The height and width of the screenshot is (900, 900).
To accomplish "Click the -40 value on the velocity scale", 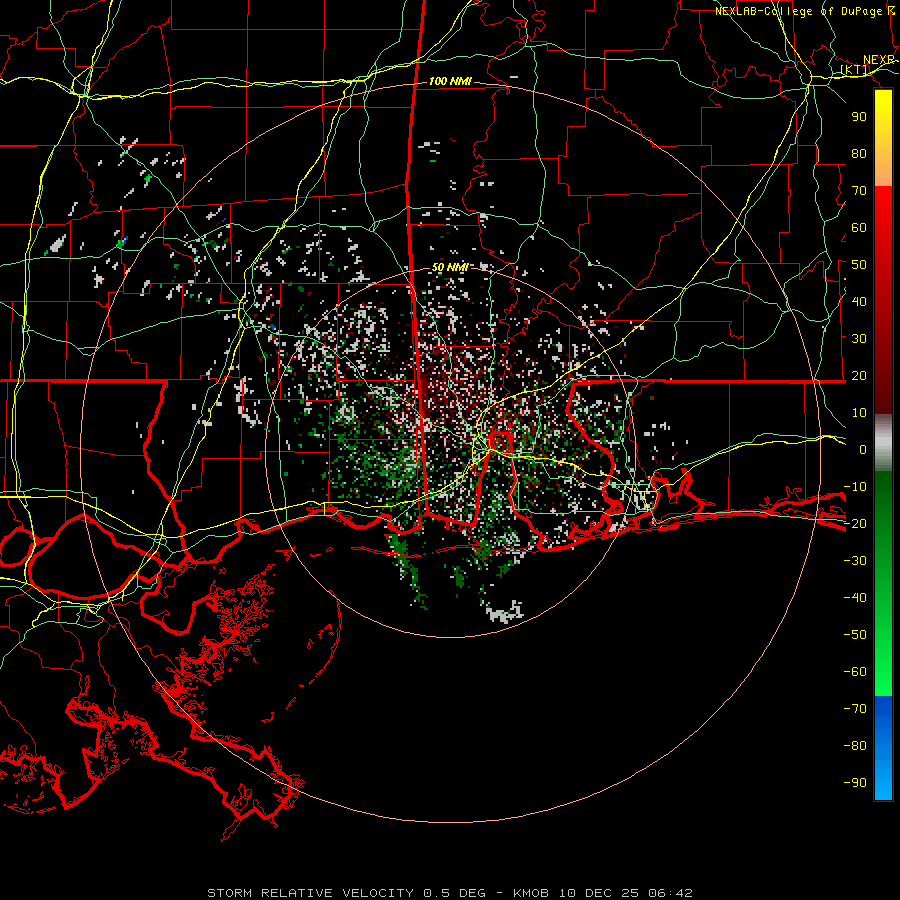I will 855,598.
